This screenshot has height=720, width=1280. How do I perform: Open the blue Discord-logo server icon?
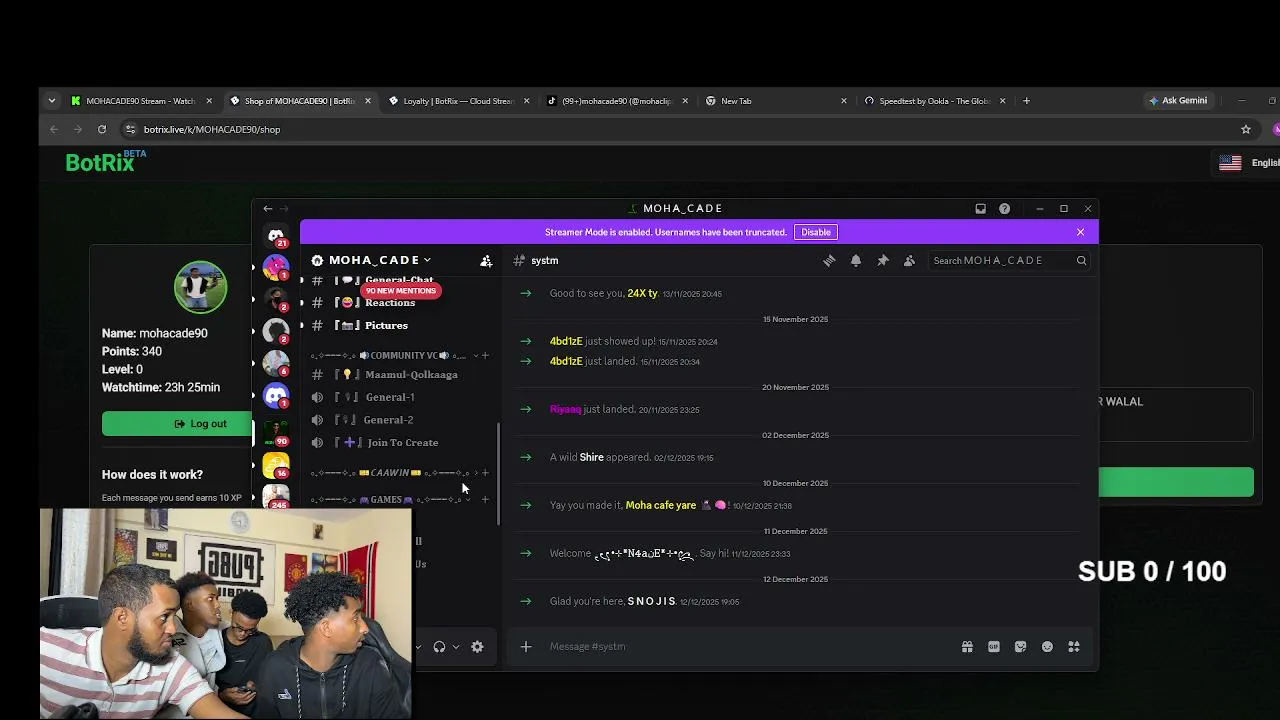(276, 396)
